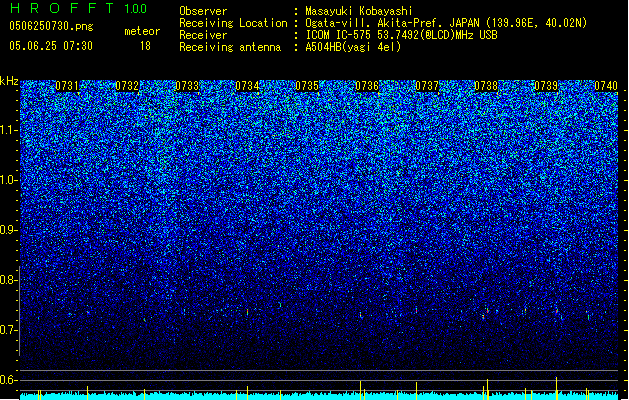Image resolution: width=629 pixels, height=400 pixels.
Task: Click the Ogata-vill. Akita-Pref. JAPAN location value
Action: click(446, 23)
